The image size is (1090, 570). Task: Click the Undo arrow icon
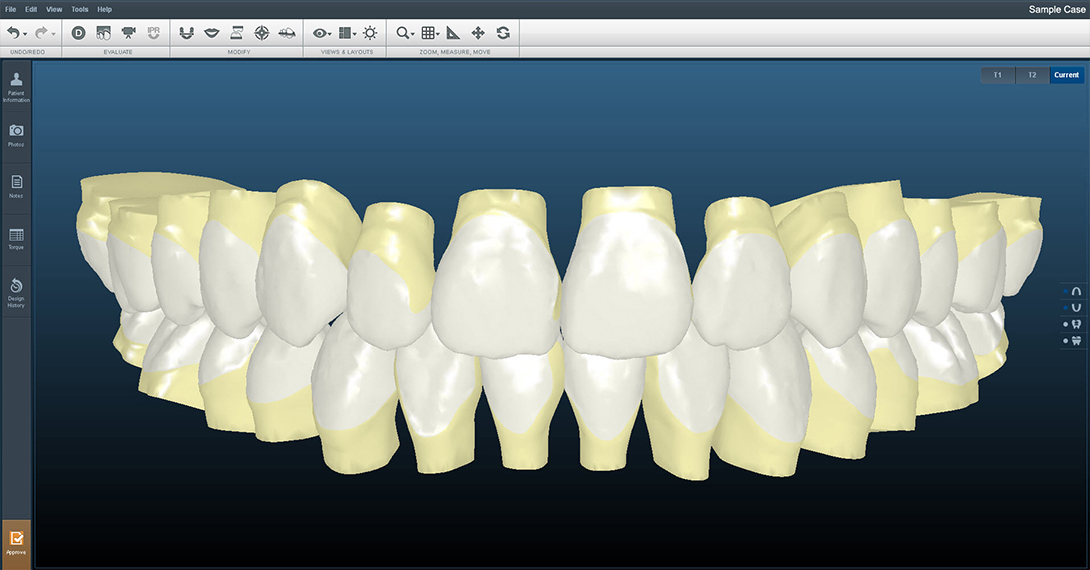(13, 33)
